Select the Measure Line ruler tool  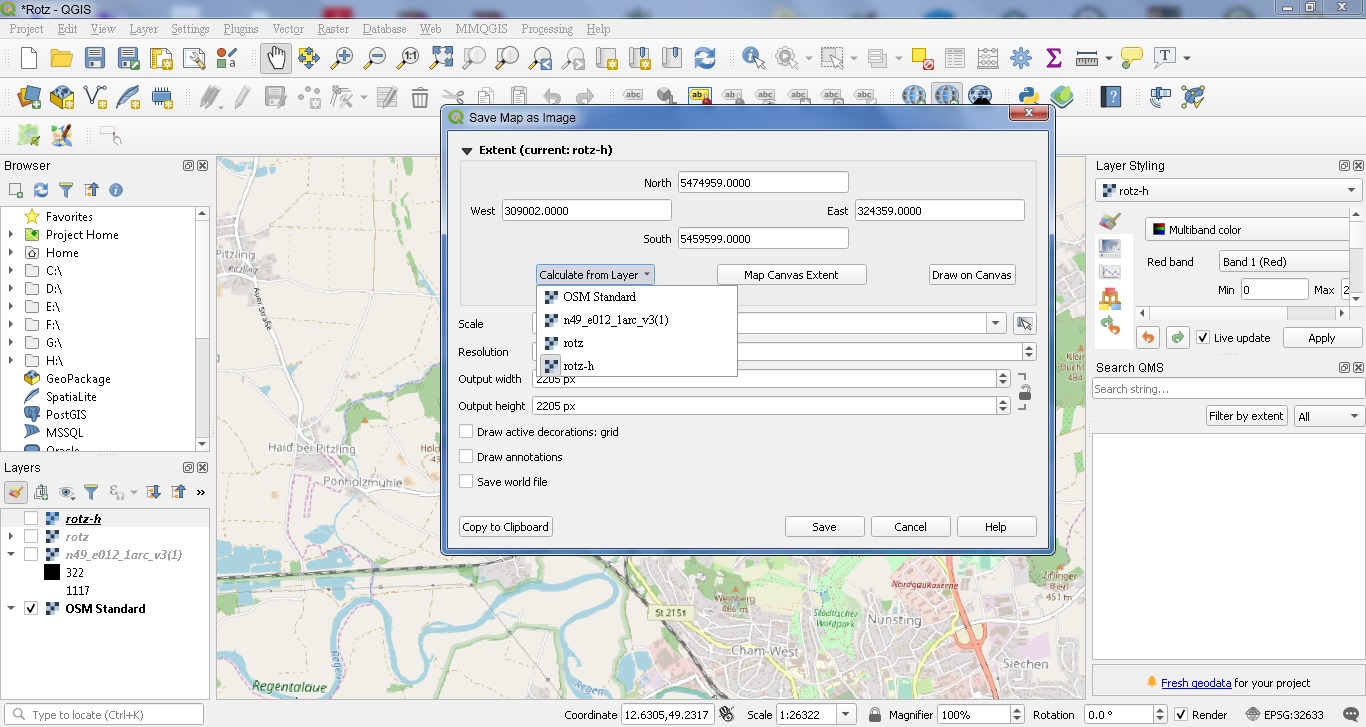[x=1087, y=58]
